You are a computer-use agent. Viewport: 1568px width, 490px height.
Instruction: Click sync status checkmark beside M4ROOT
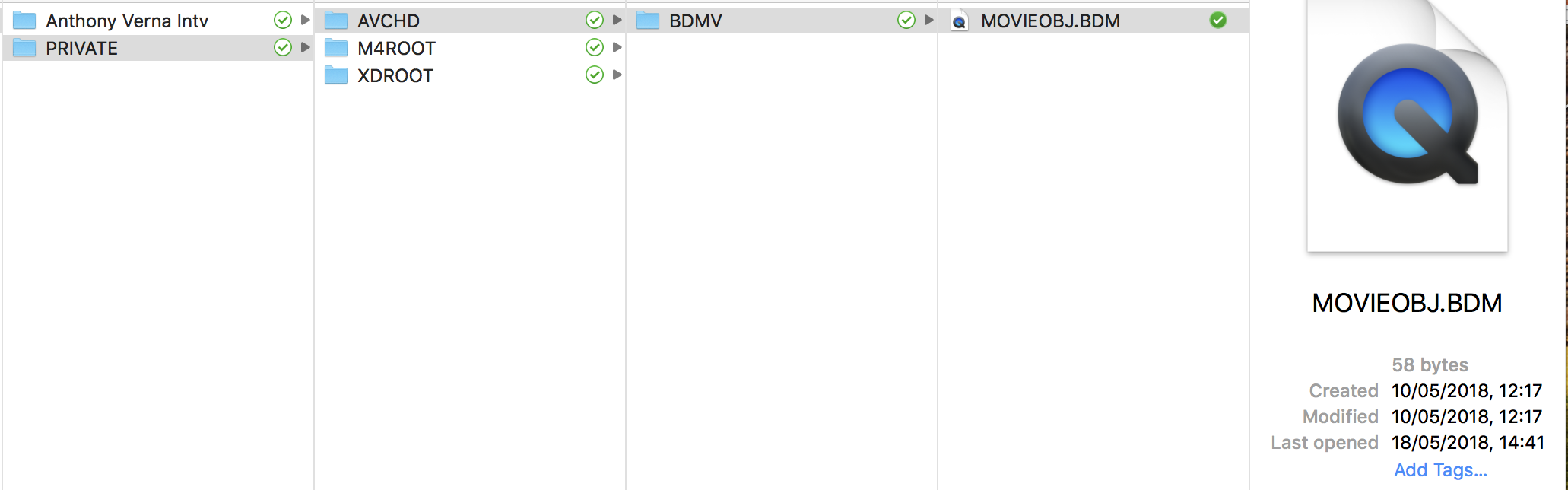tap(595, 48)
